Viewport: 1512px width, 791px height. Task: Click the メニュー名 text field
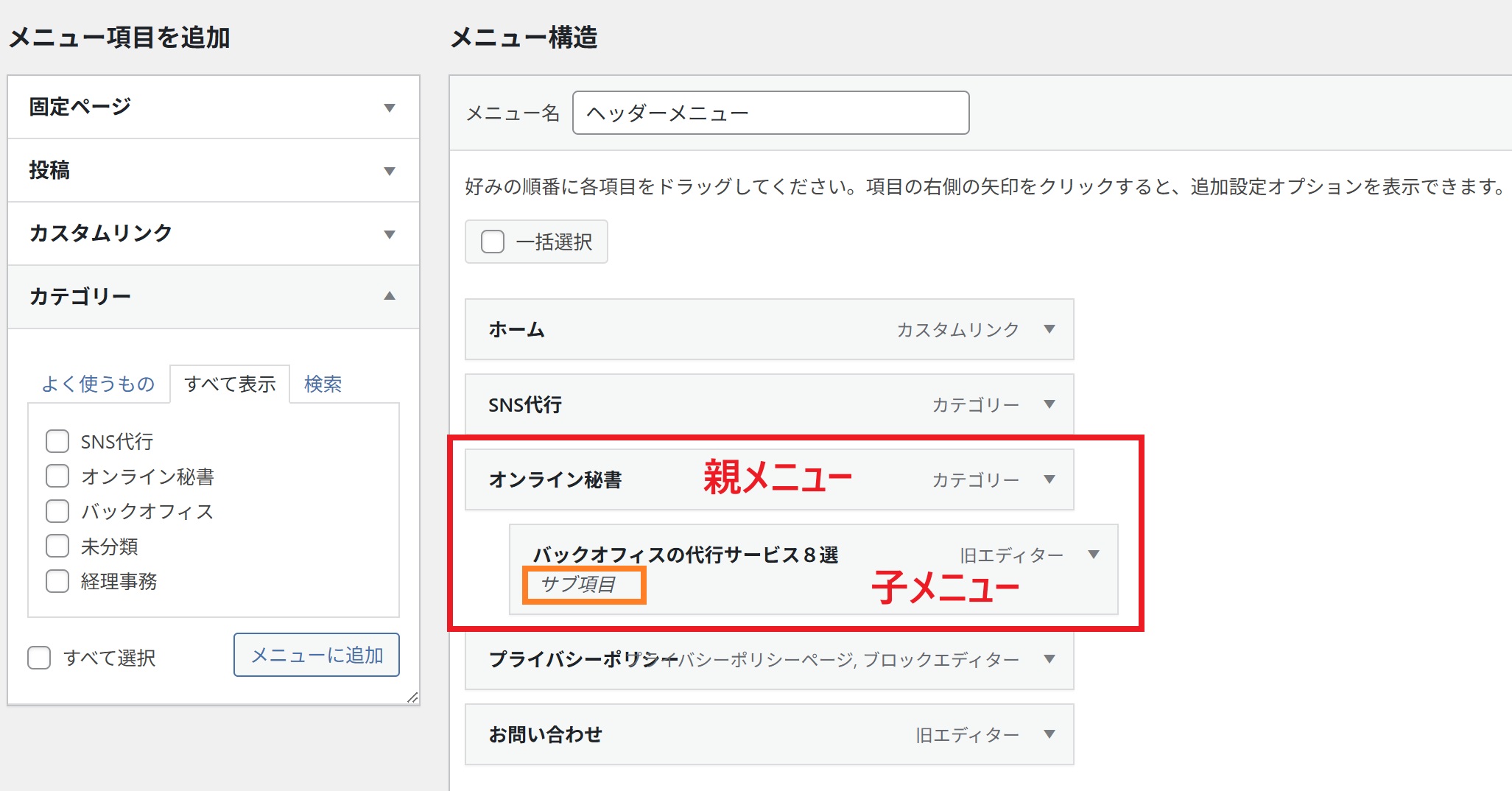tap(770, 113)
